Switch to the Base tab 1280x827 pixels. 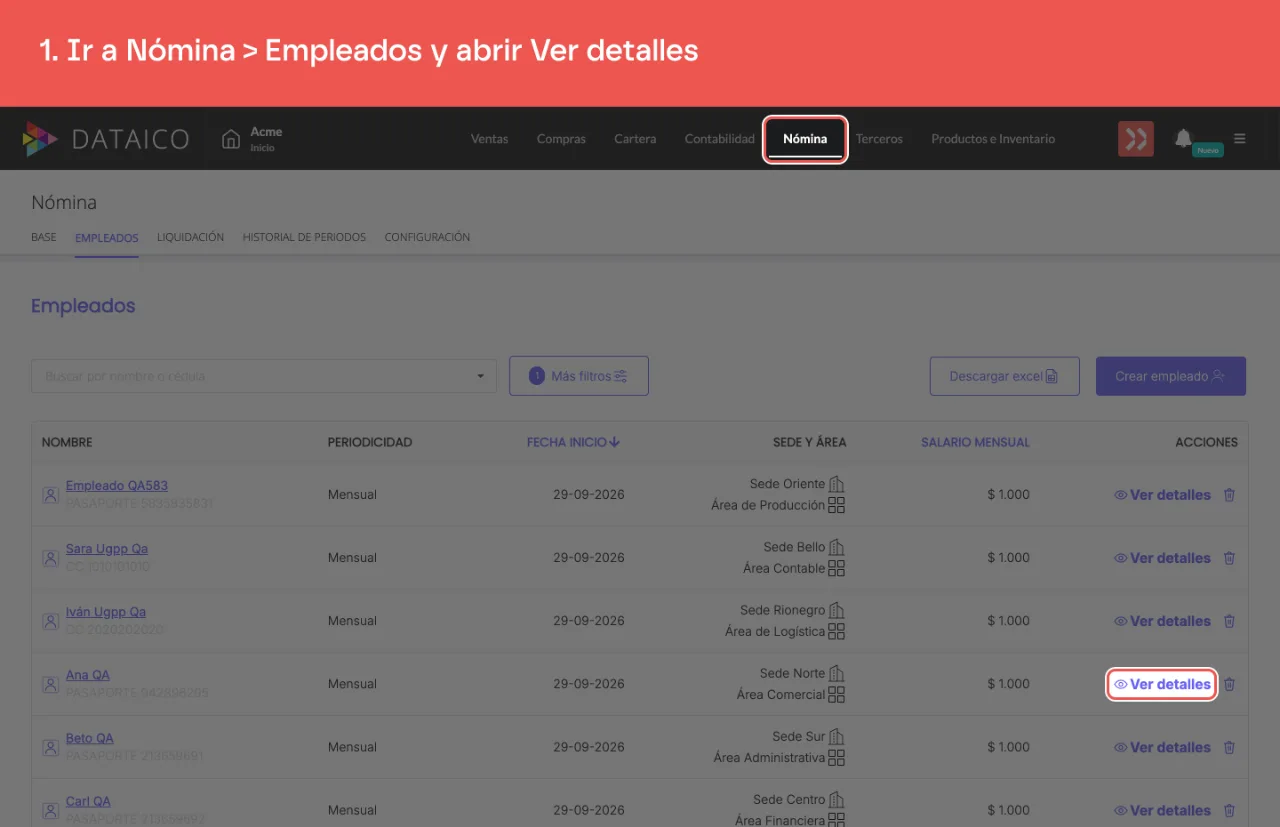[44, 237]
